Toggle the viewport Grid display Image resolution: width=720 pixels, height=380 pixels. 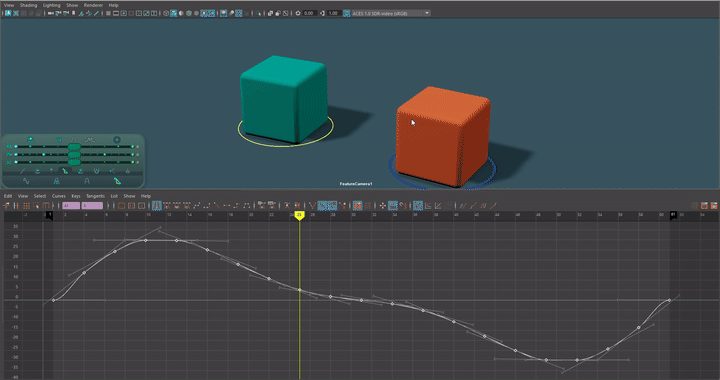(108, 13)
